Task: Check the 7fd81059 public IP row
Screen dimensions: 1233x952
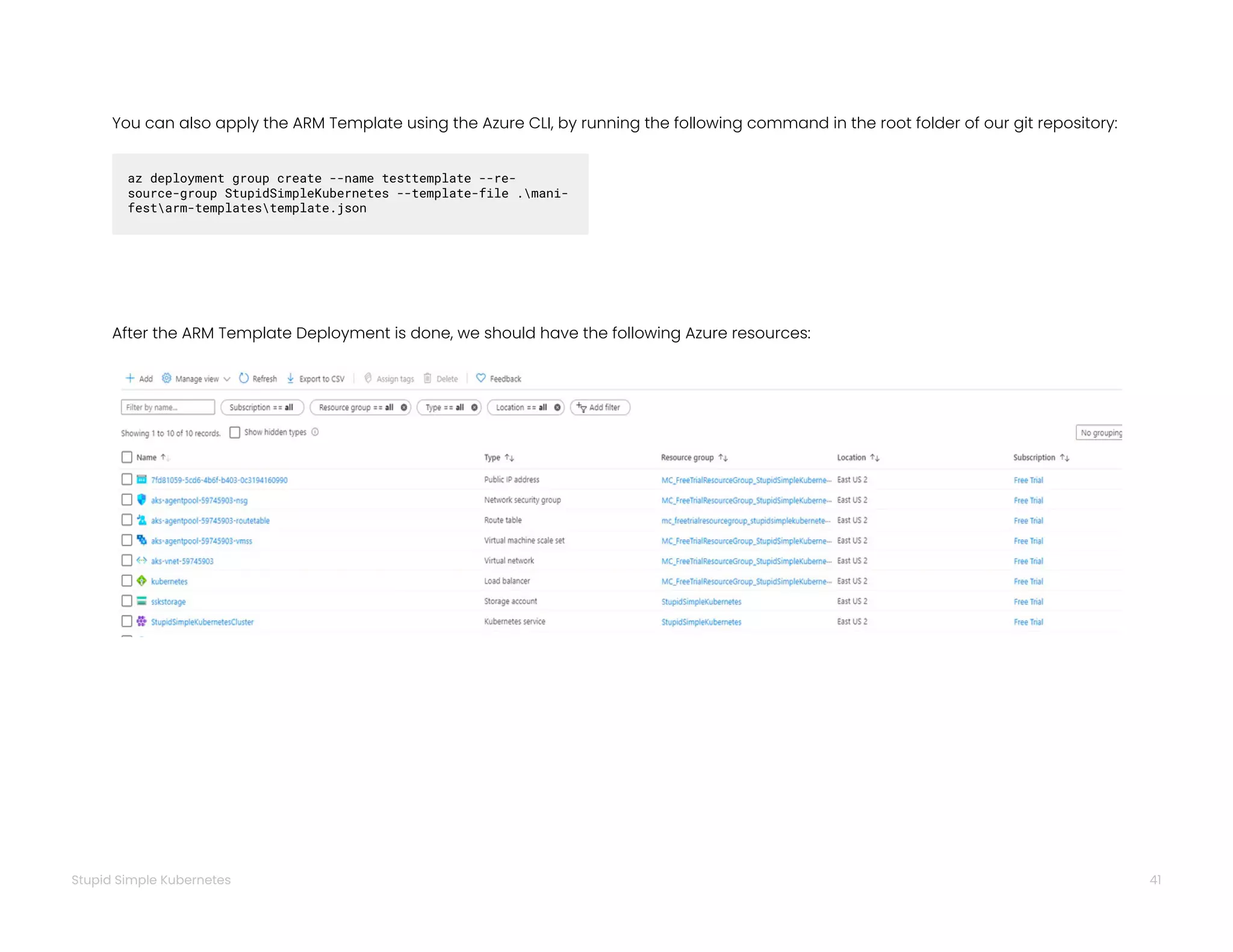Action: tap(126, 479)
